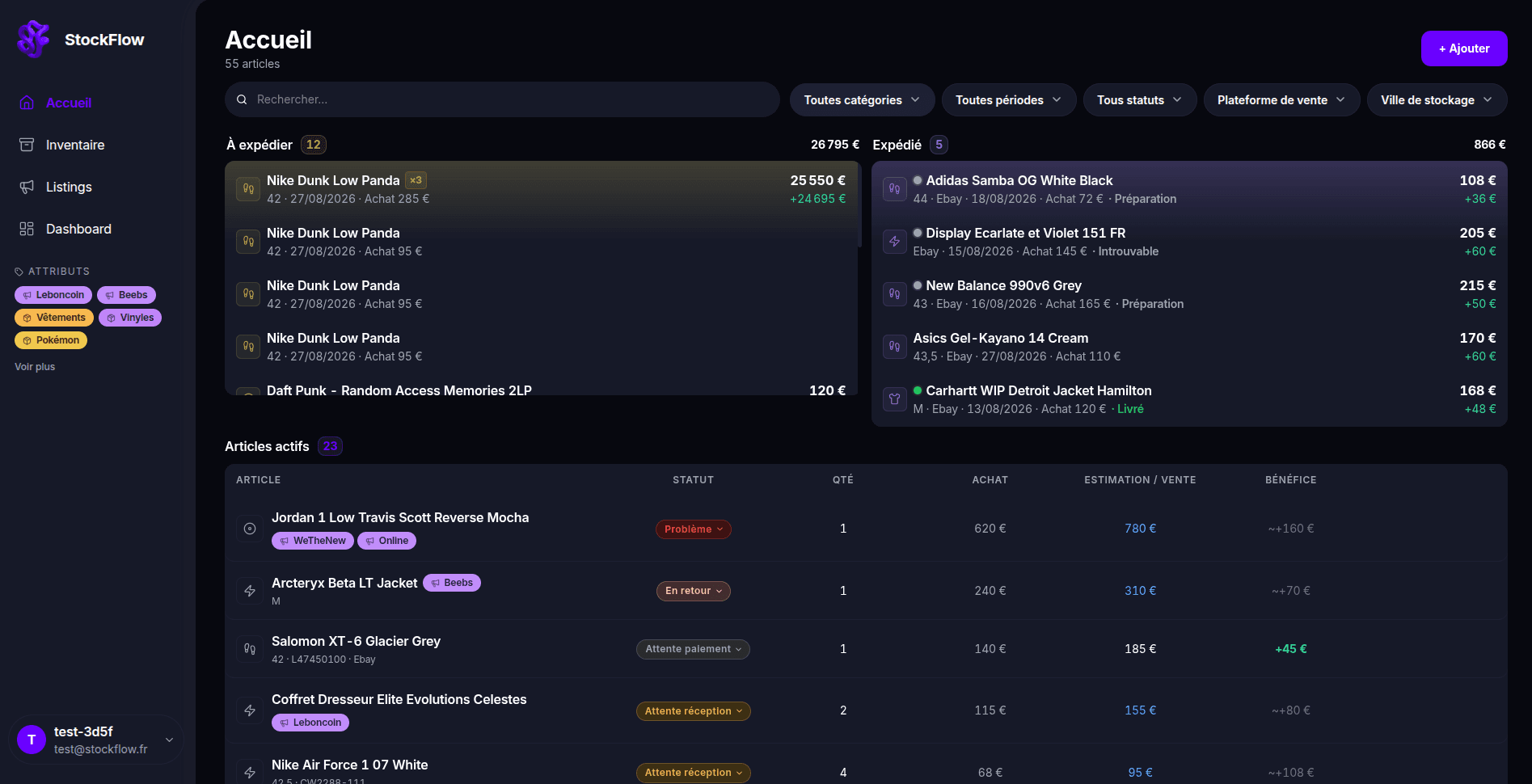Click the Expédié count badge 5
The image size is (1532, 784).
pos(939,145)
